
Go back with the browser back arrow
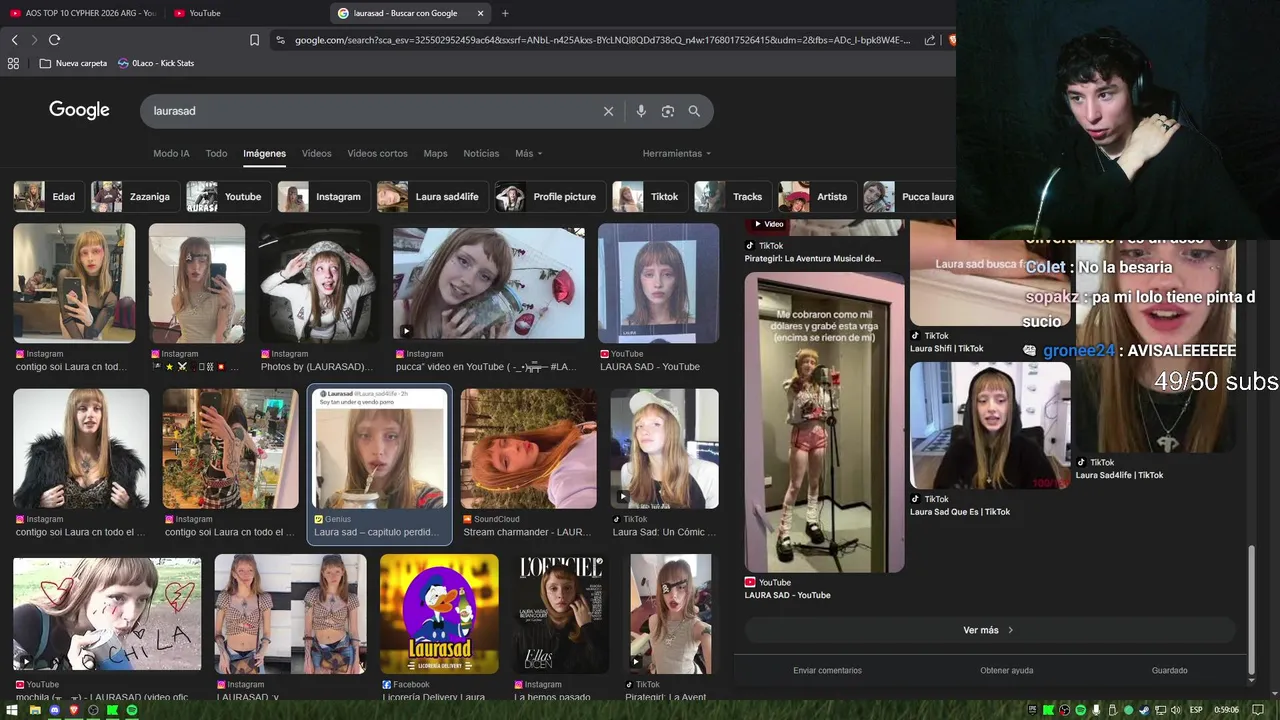(x=14, y=40)
